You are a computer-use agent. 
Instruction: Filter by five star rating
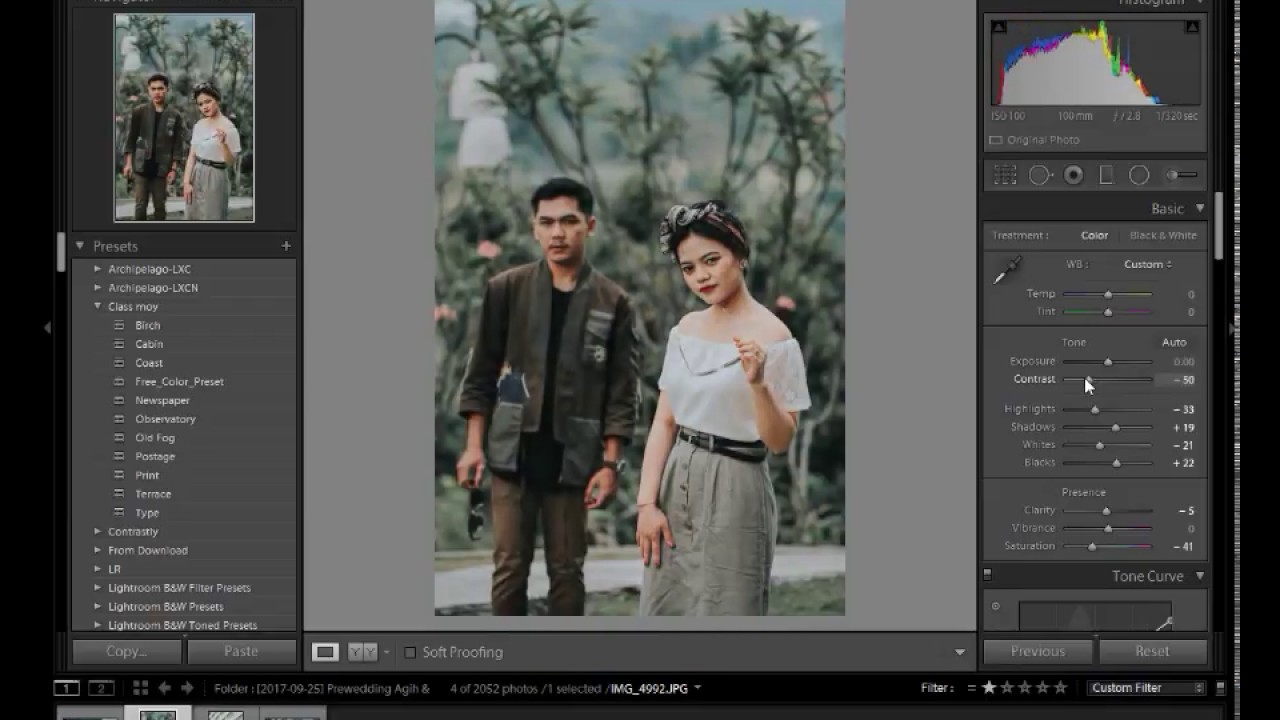pos(1061,688)
